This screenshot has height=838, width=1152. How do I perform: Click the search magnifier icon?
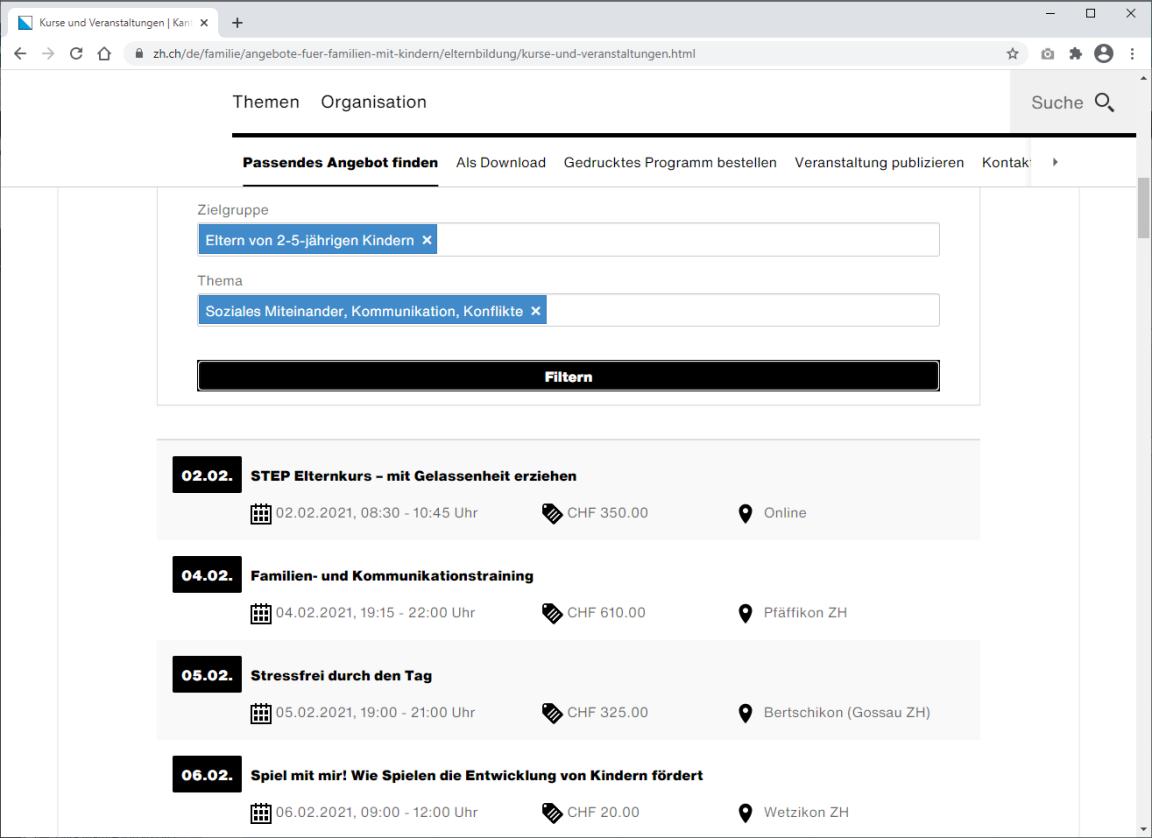(1103, 102)
